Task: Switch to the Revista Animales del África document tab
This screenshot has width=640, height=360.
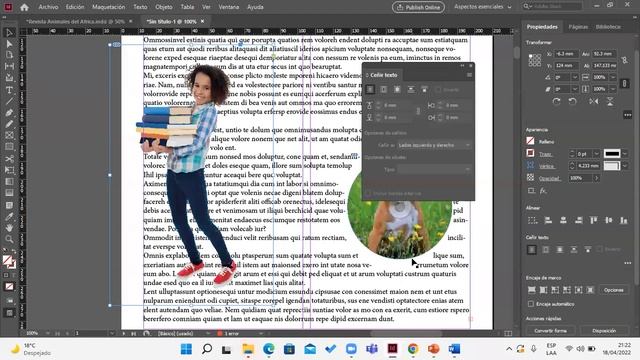Action: point(76,21)
